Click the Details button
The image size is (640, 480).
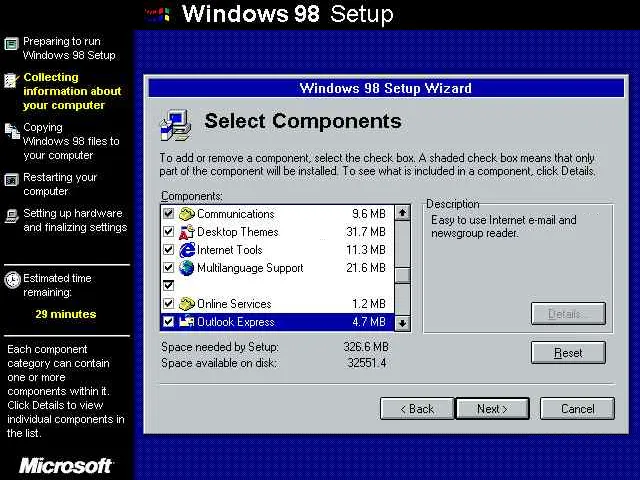(568, 313)
